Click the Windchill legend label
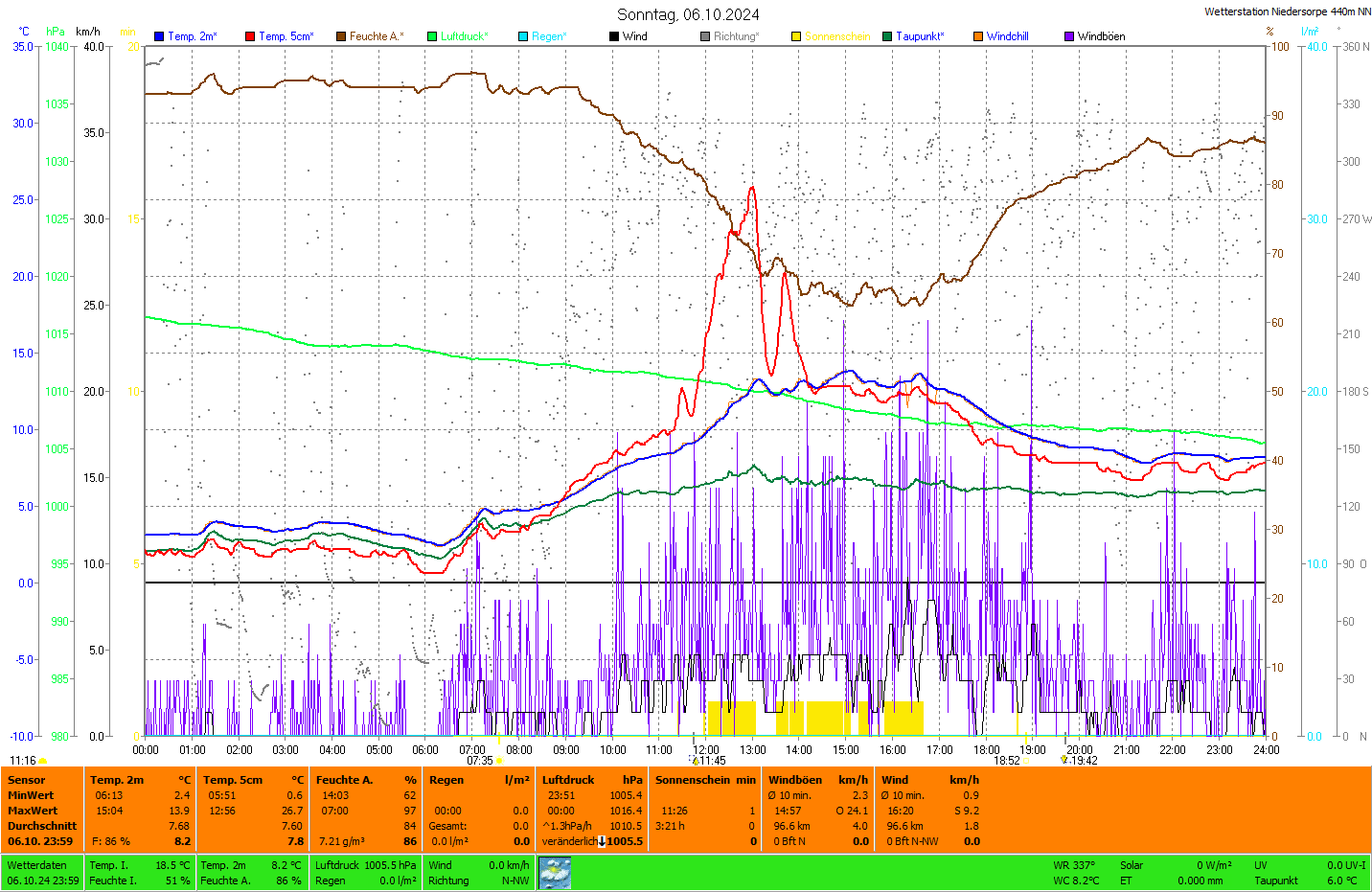This screenshot has width=1372, height=892. tap(1007, 36)
